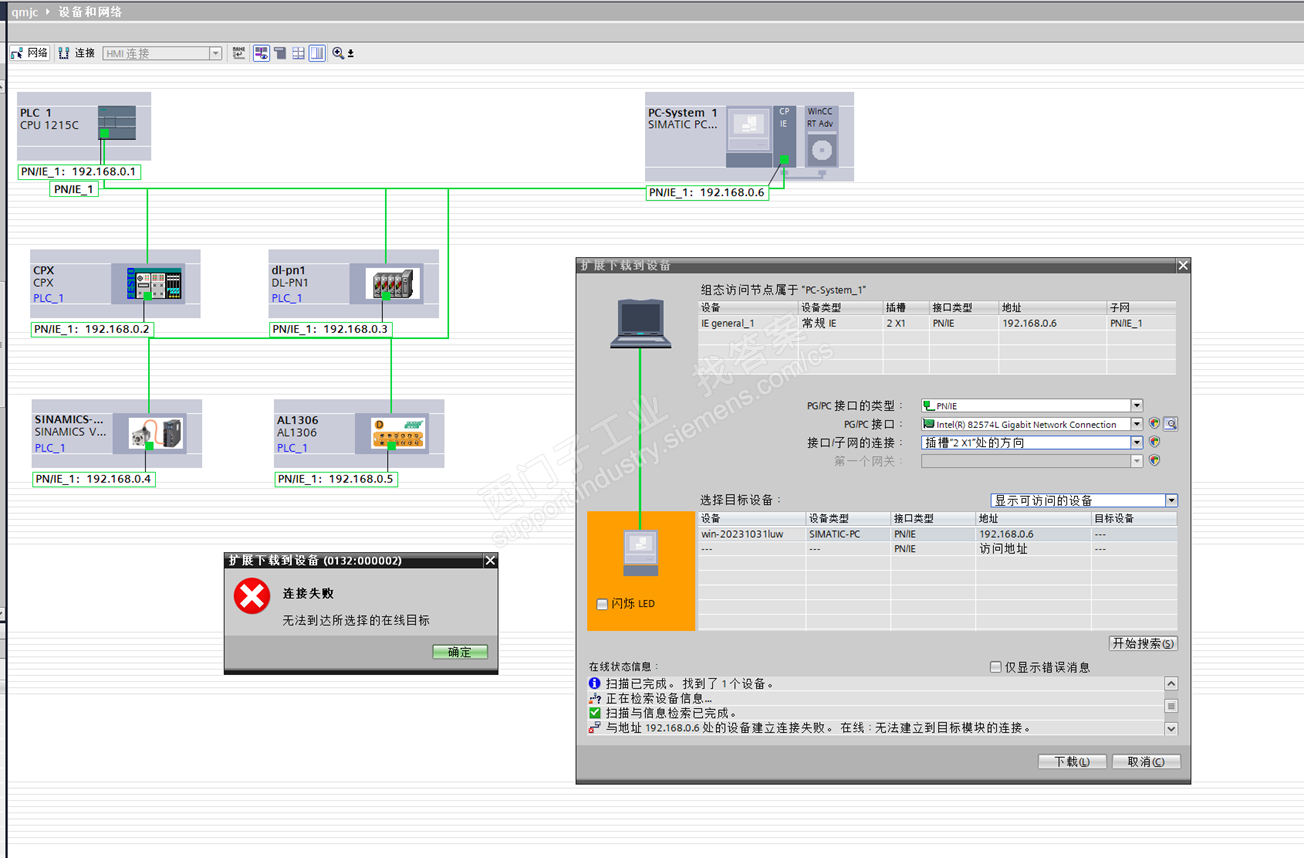Toggle the column layout view toolbar icon

coord(317,53)
